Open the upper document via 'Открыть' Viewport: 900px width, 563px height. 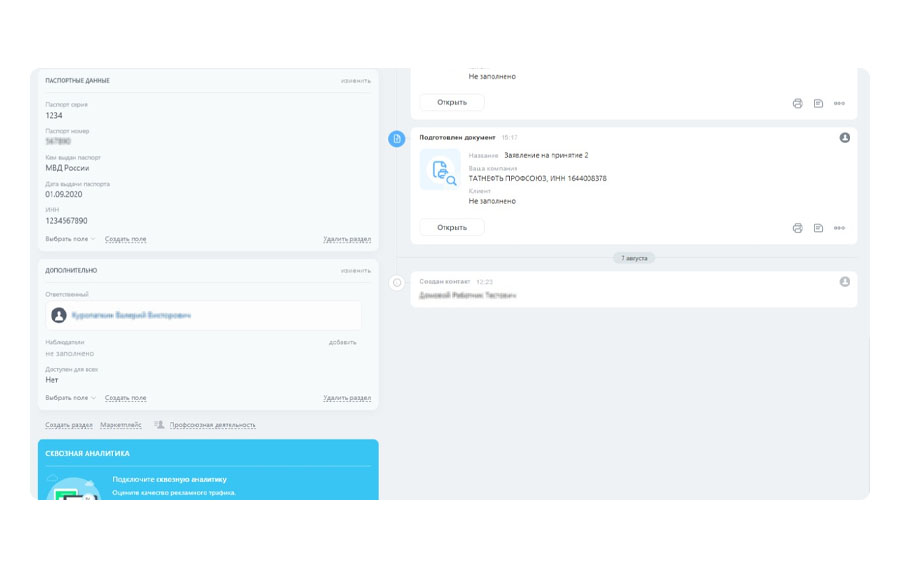click(452, 102)
